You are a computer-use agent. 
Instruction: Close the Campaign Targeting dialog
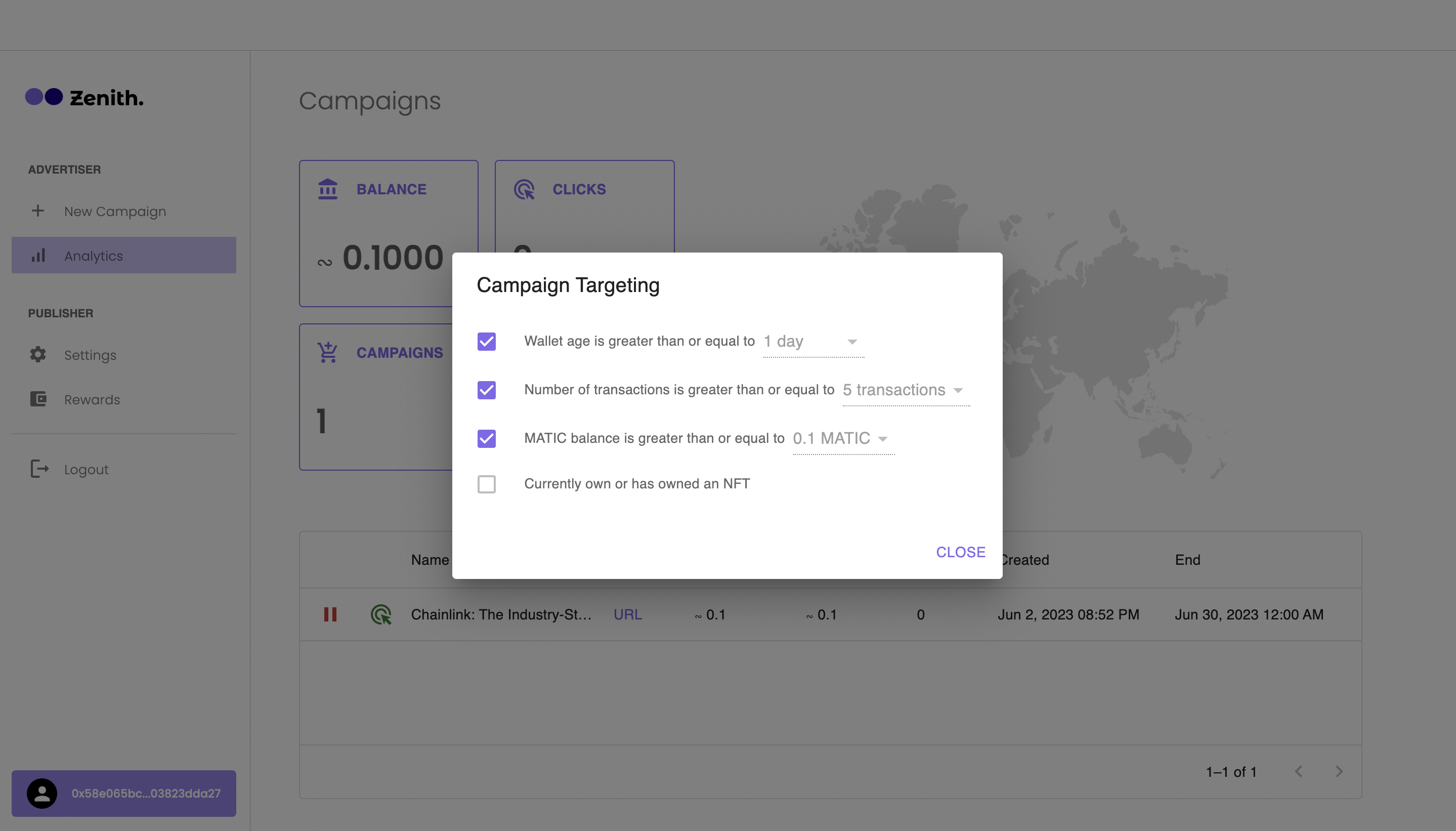[x=960, y=552]
